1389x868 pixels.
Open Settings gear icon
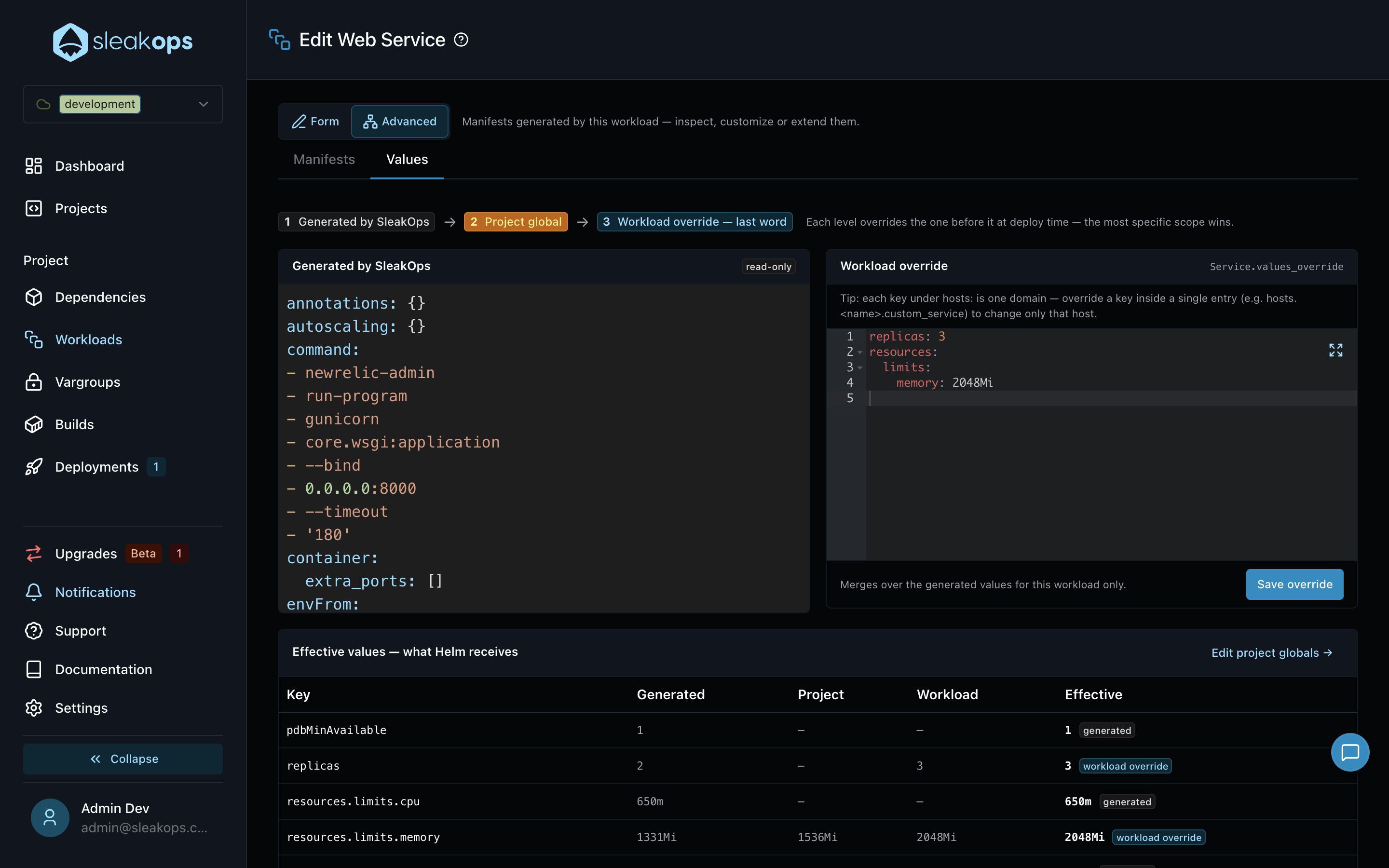point(34,708)
